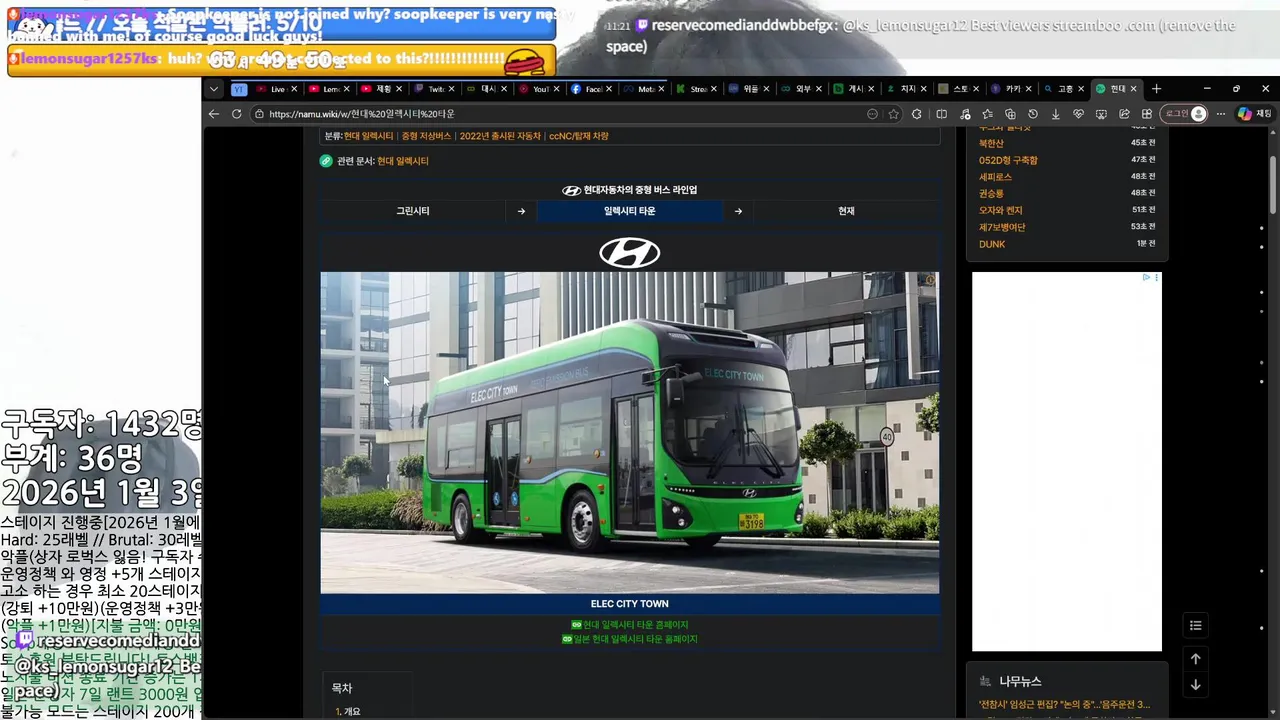Jump to bottom with floating down arrow
The image size is (1280, 720).
pos(1195,685)
